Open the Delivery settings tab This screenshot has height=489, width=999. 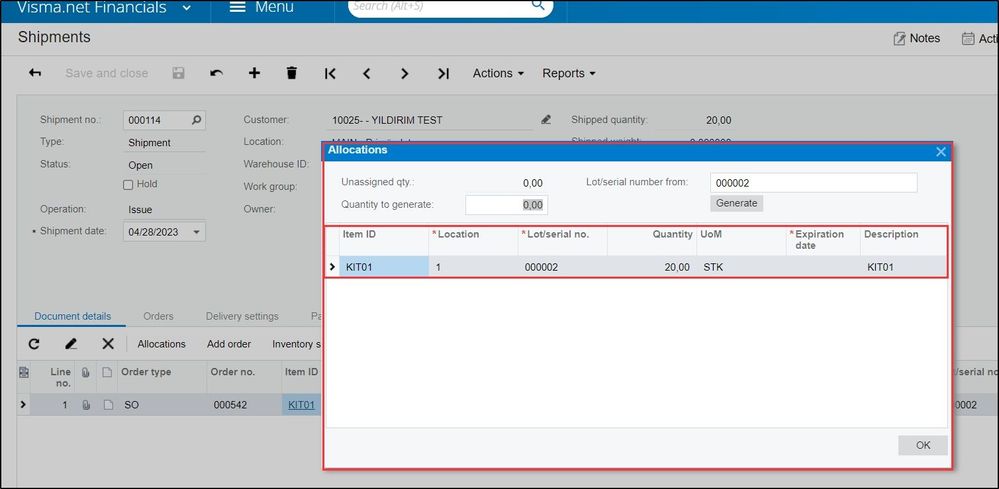coord(242,316)
